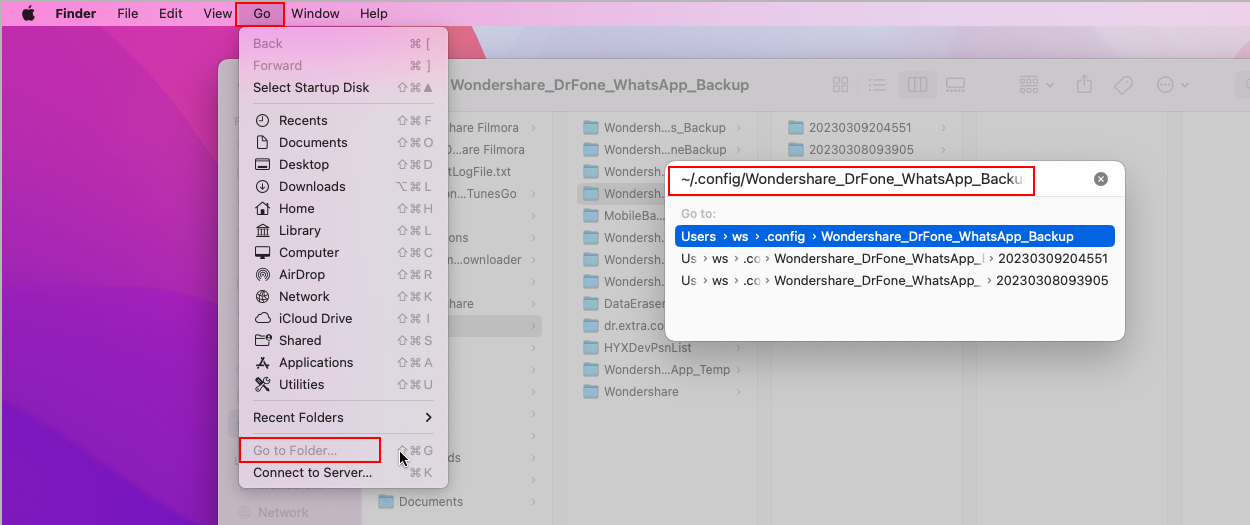Click the Apple logo in menu bar
This screenshot has width=1250, height=525.
[x=28, y=14]
